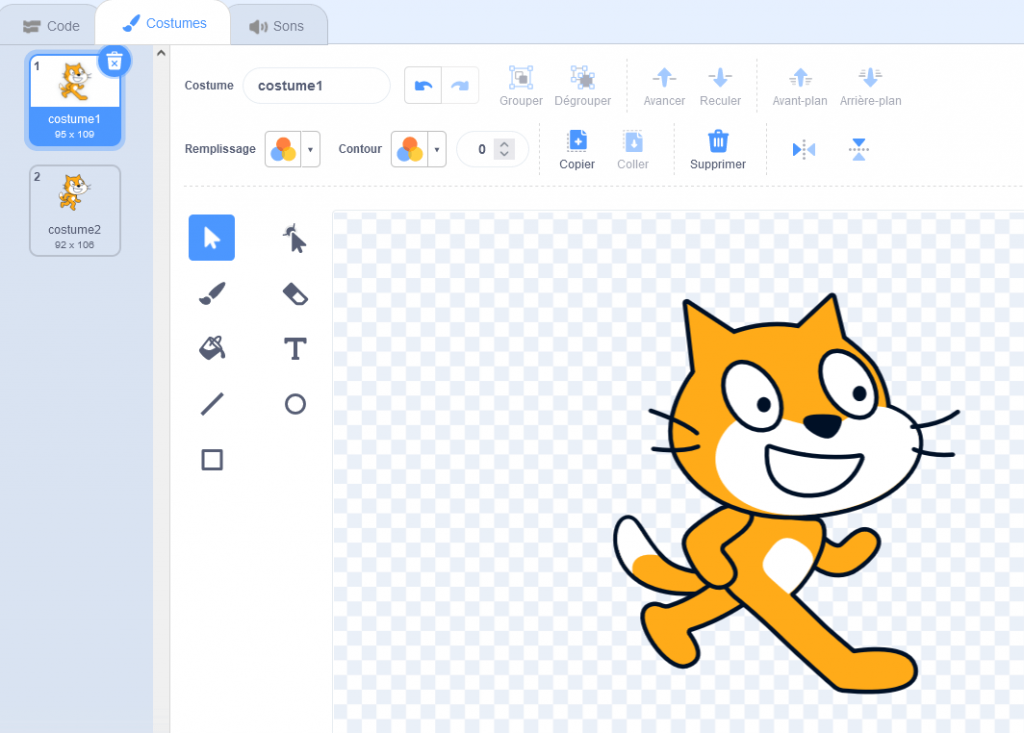Undo the last drawing action
The width and height of the screenshot is (1024, 733).
(422, 85)
